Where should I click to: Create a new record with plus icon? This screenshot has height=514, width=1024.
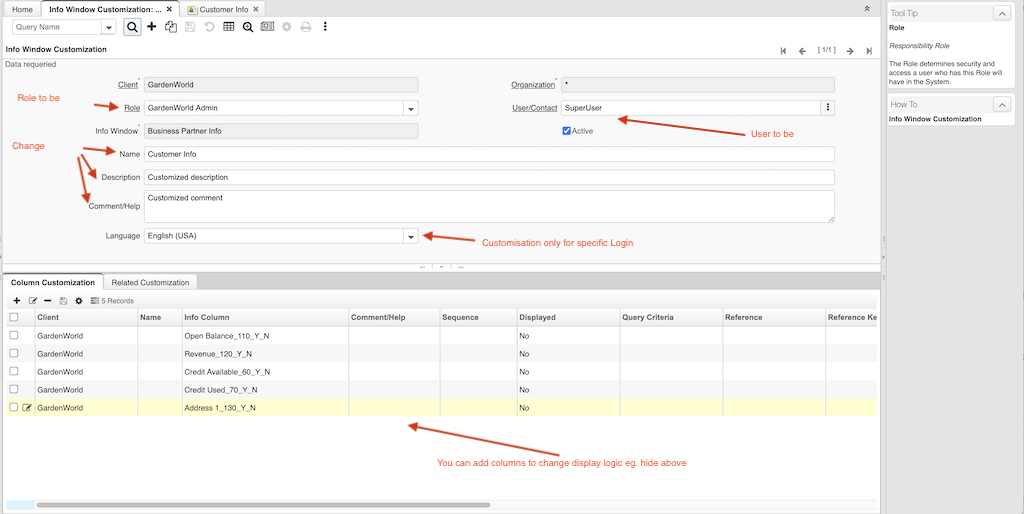(151, 27)
